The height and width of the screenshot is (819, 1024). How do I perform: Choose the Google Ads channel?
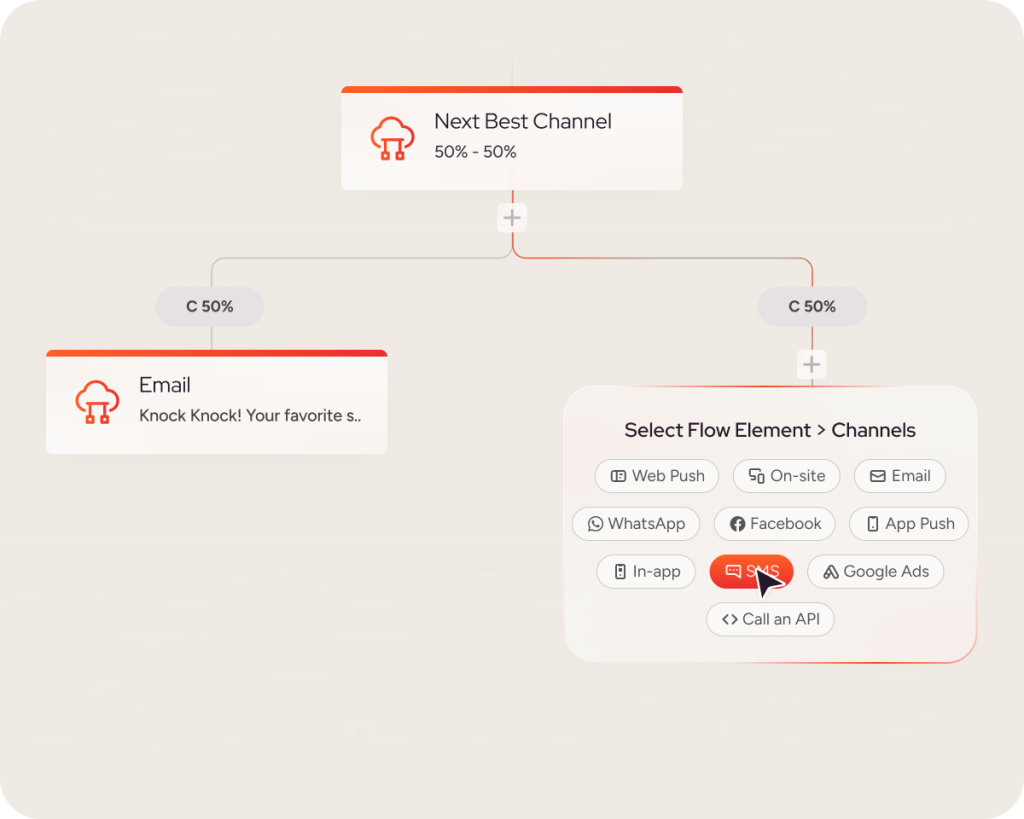(876, 571)
